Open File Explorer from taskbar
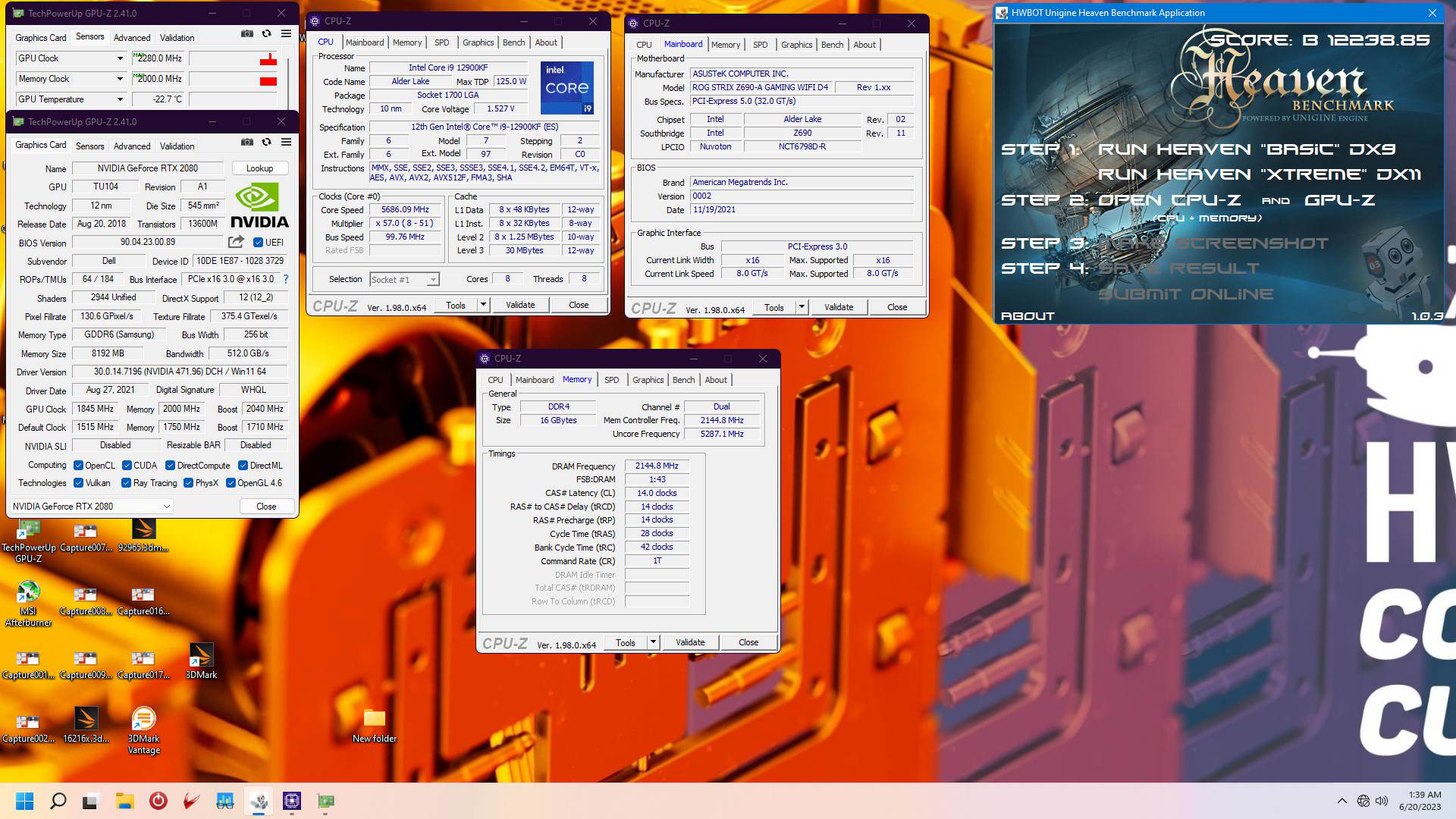1456x819 pixels. 124,801
